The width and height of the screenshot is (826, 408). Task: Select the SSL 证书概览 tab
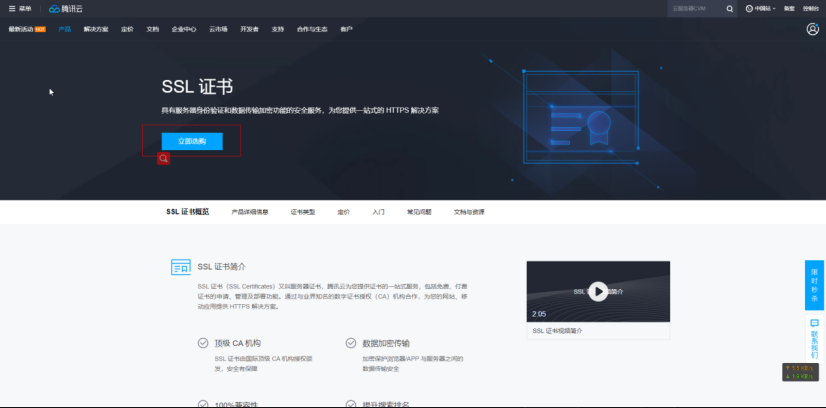(x=188, y=212)
